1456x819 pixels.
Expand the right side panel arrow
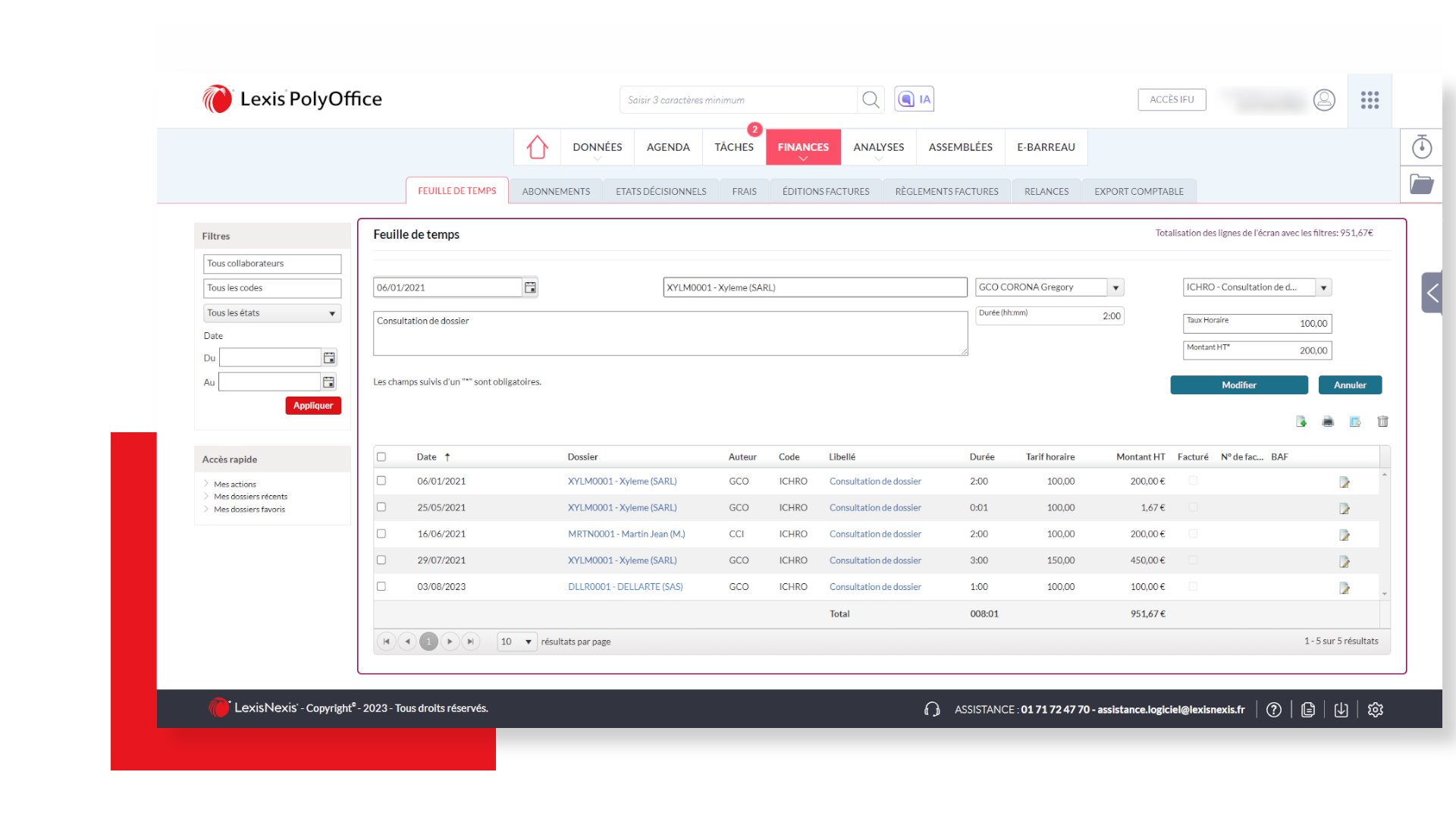click(x=1432, y=293)
